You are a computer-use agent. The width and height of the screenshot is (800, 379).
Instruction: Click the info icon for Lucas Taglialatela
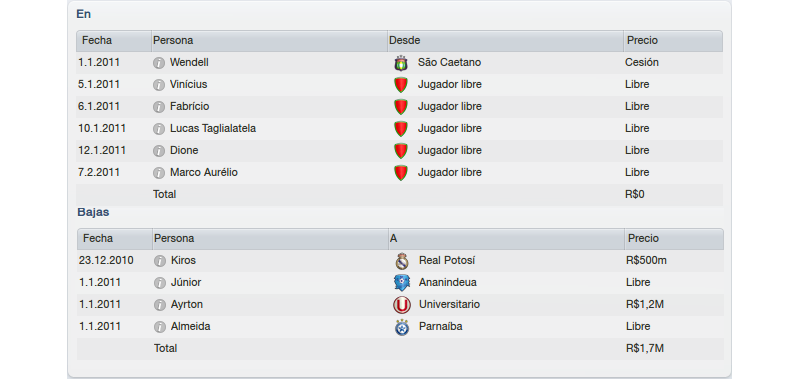pos(159,129)
